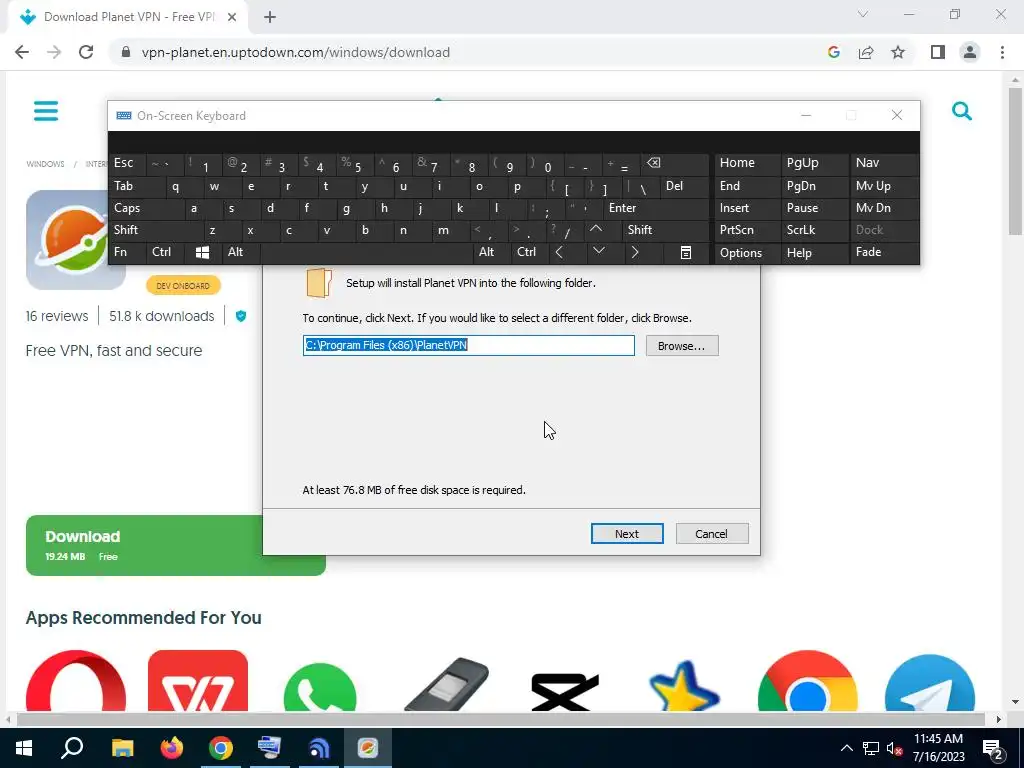This screenshot has width=1024, height=768.
Task: Cancel the Planet VPN setup
Action: [712, 534]
